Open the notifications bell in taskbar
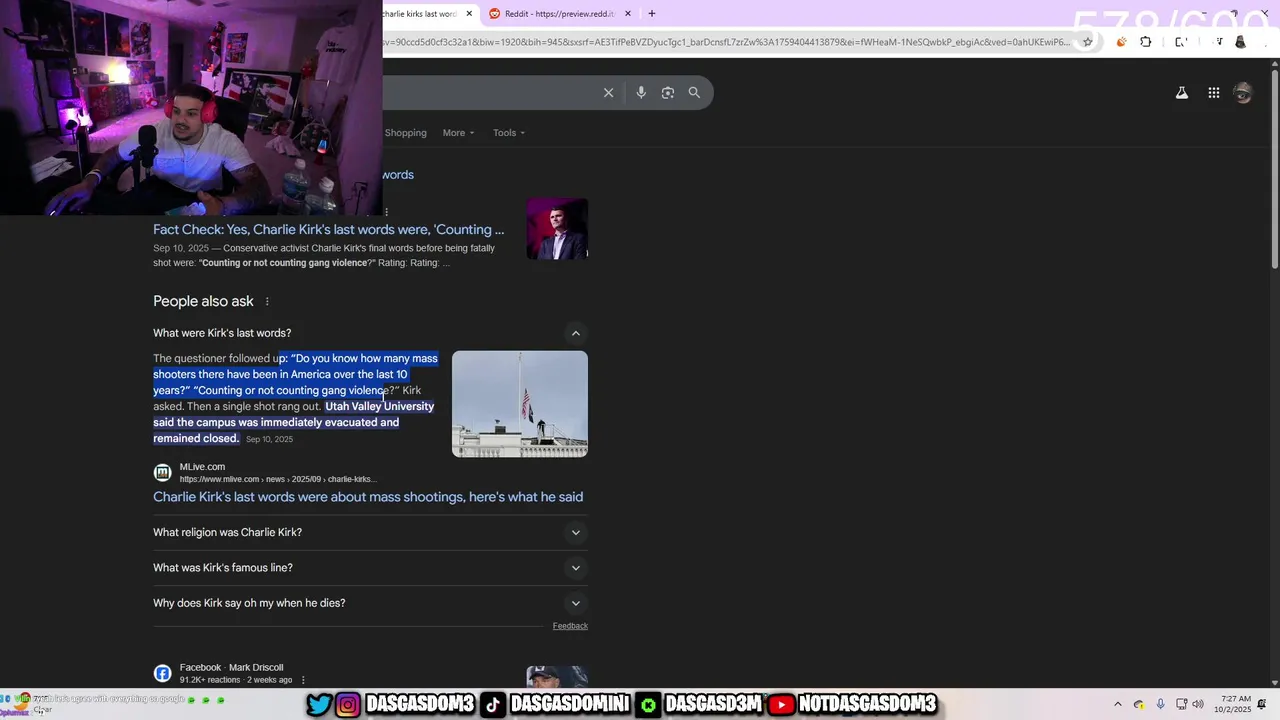This screenshot has width=1280, height=720. pyautogui.click(x=1262, y=704)
